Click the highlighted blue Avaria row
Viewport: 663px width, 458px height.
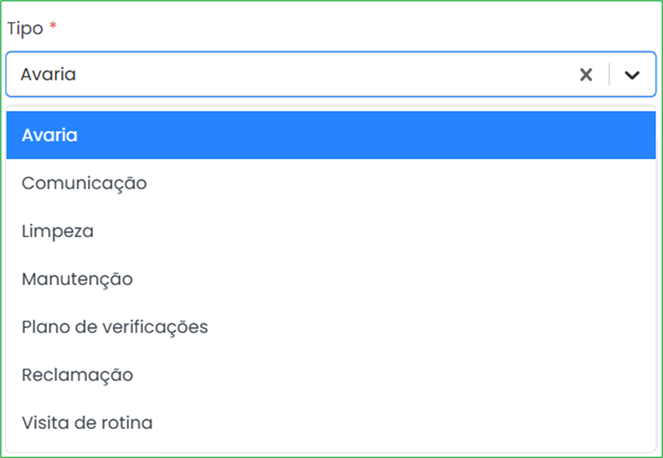[330, 135]
